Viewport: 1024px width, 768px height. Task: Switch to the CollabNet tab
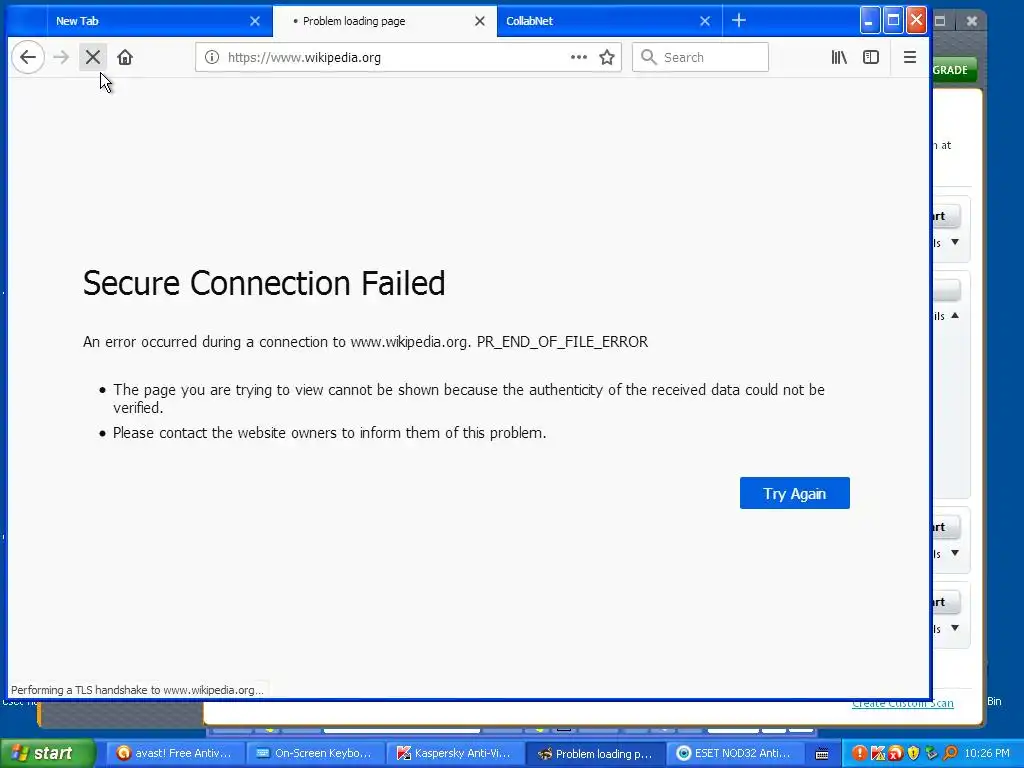(609, 21)
